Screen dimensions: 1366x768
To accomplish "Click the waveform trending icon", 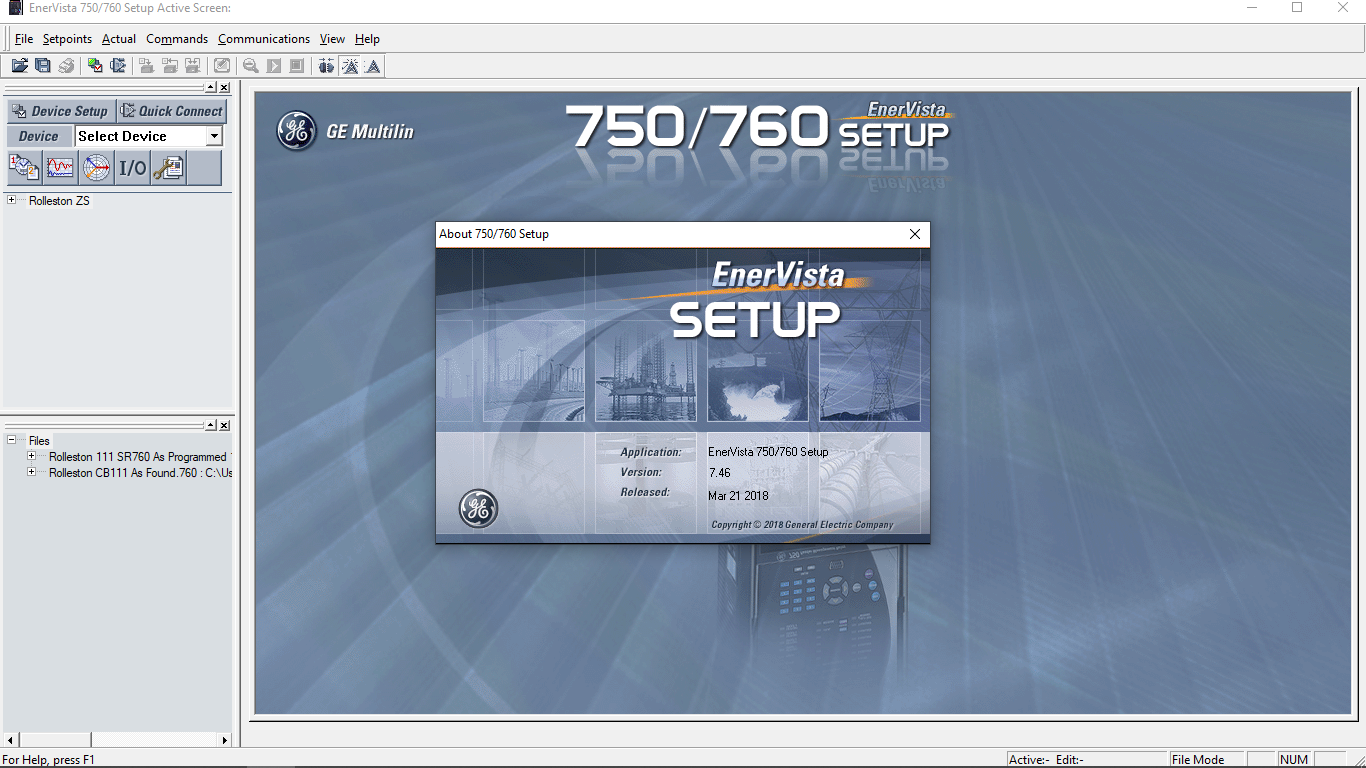I will pyautogui.click(x=59, y=168).
